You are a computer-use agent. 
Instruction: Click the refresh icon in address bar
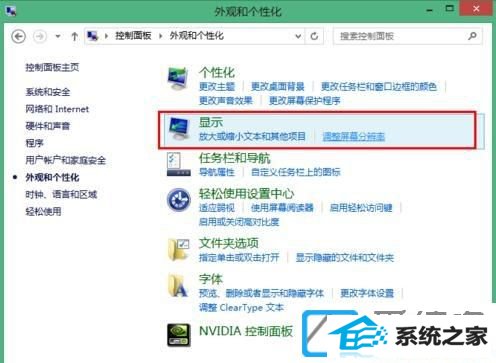click(314, 36)
